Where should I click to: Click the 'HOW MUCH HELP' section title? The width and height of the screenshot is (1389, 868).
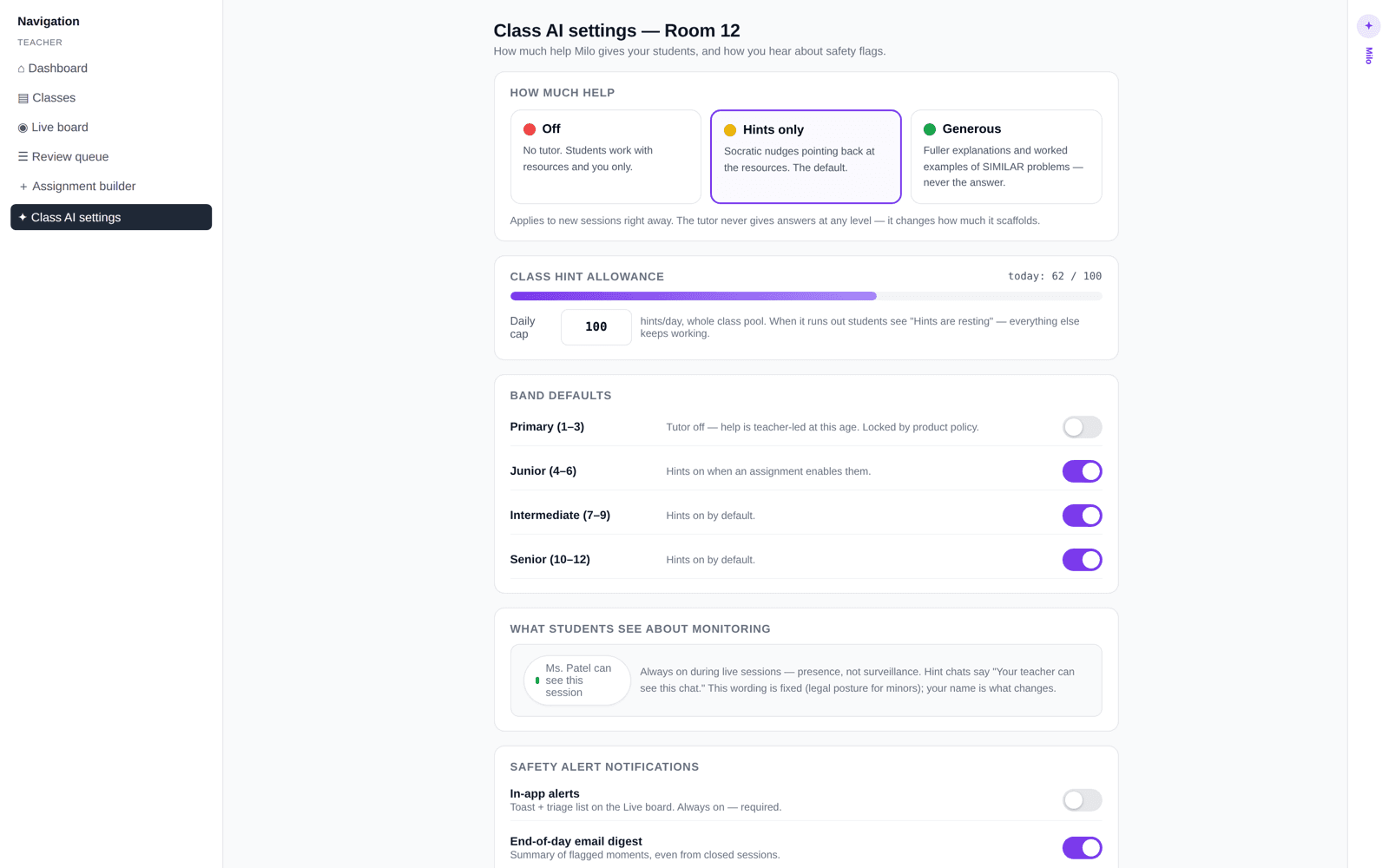coord(563,93)
